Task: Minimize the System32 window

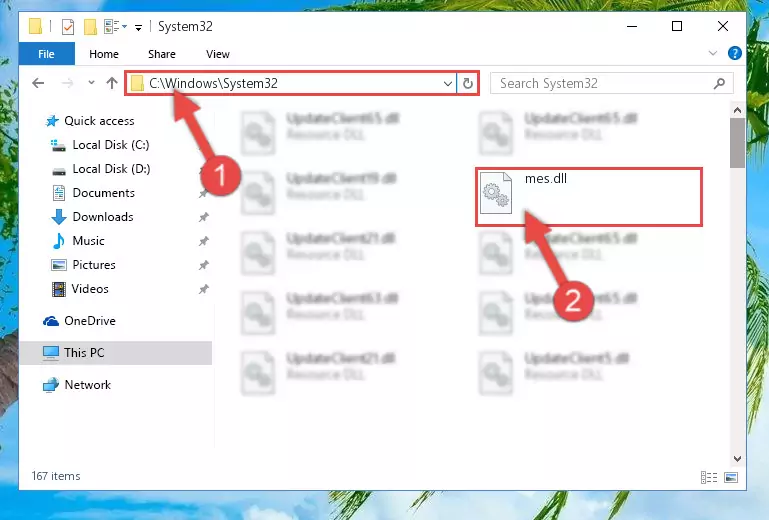Action: [x=632, y=26]
